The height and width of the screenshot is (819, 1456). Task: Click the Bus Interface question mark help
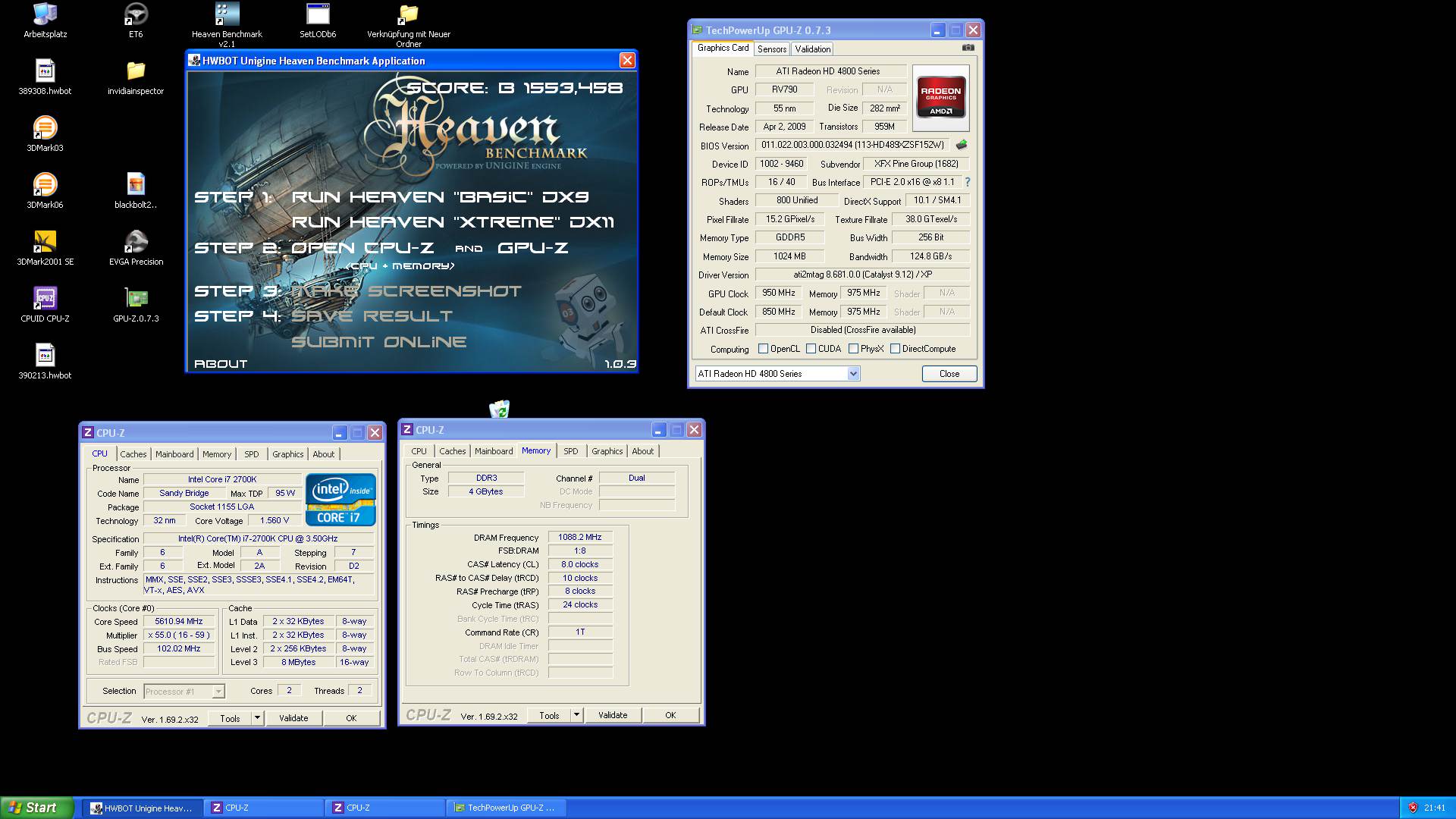968,182
